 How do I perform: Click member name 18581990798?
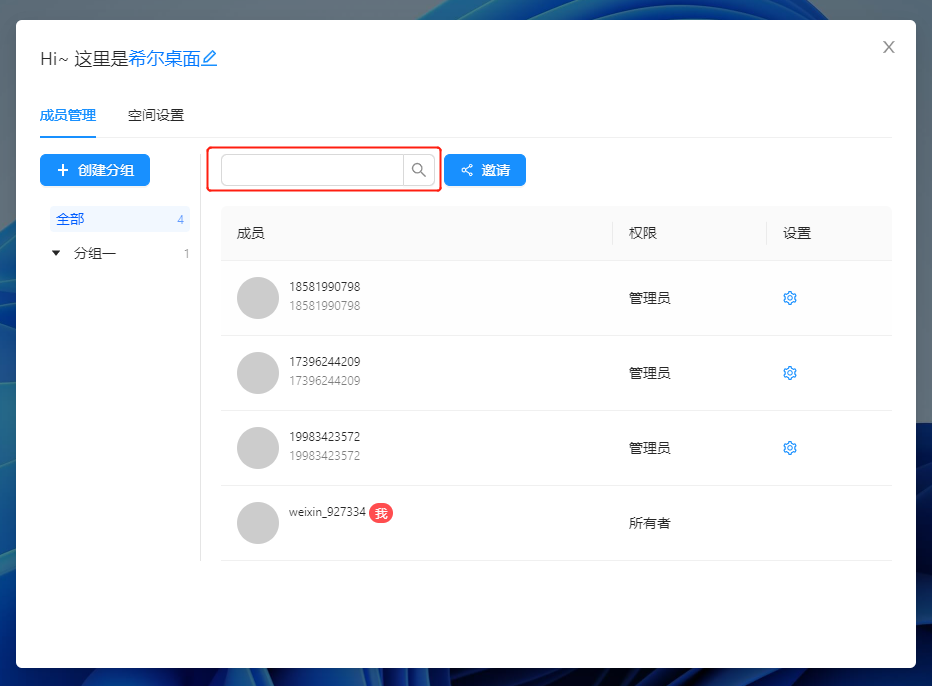click(325, 287)
